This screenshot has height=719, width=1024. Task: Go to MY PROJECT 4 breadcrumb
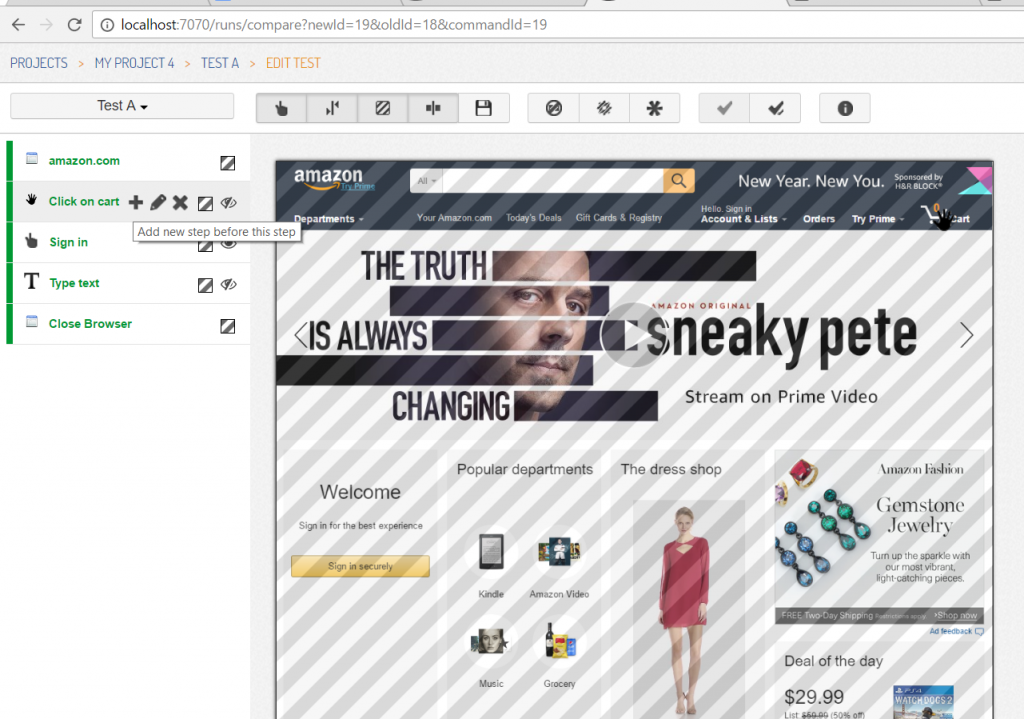click(134, 63)
